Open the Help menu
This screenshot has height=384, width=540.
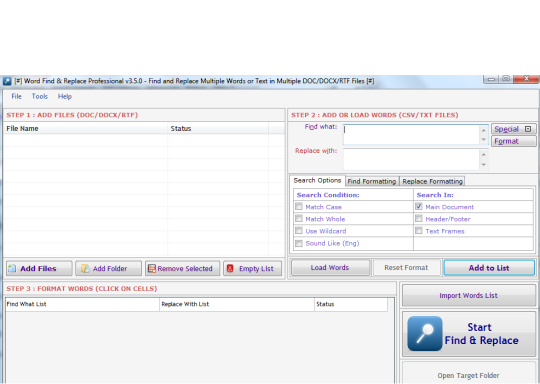click(x=65, y=96)
